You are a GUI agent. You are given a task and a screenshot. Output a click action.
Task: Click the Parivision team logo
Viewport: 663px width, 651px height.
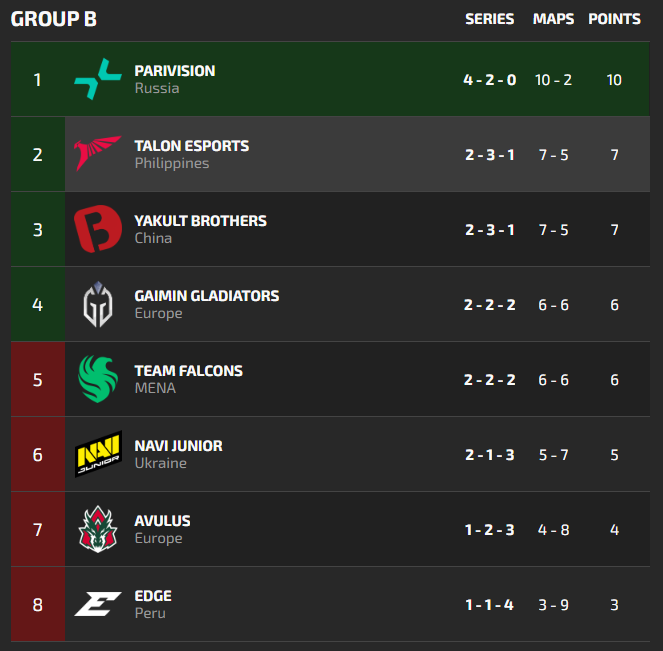coord(98,79)
